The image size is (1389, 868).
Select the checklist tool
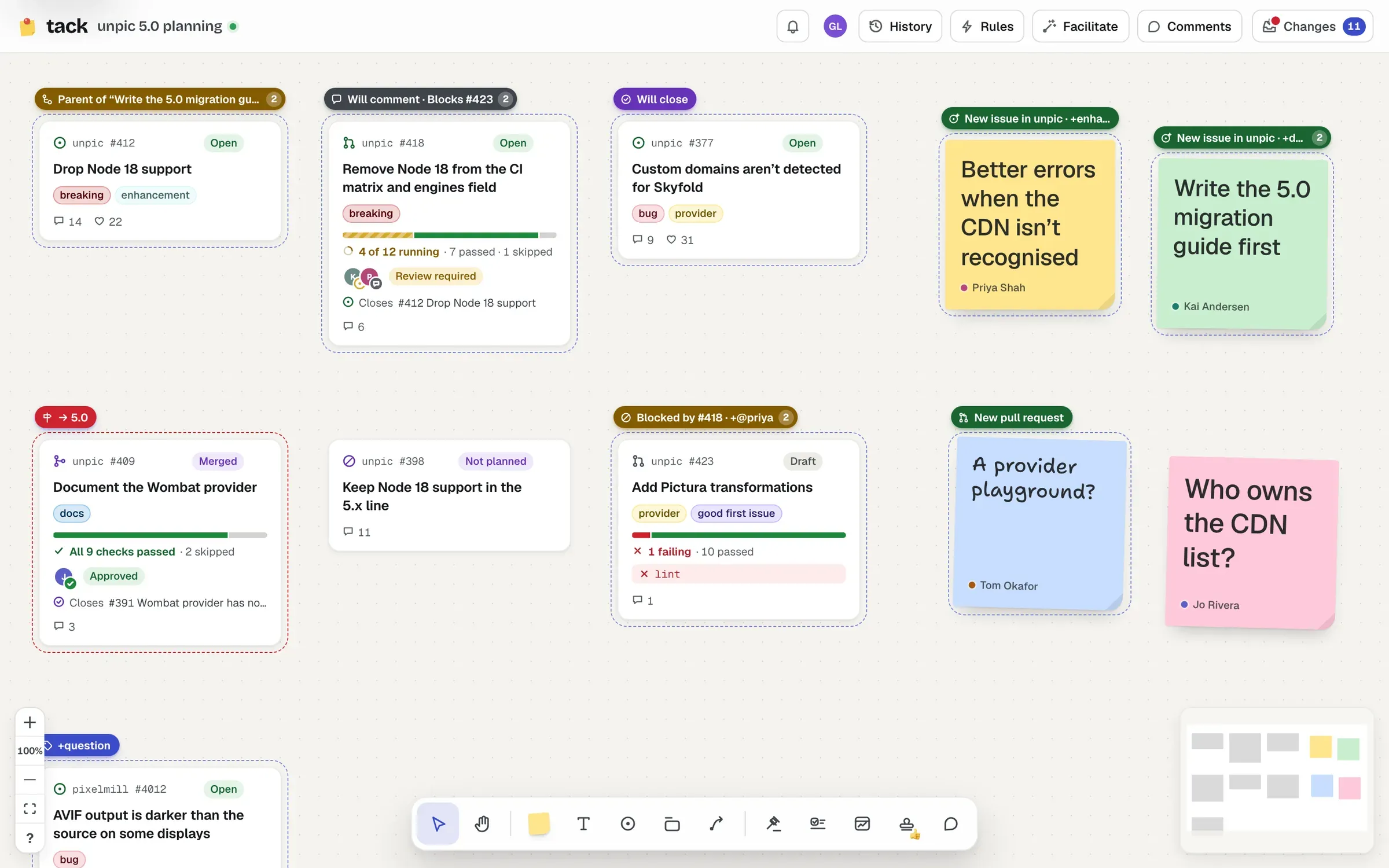coord(818,823)
